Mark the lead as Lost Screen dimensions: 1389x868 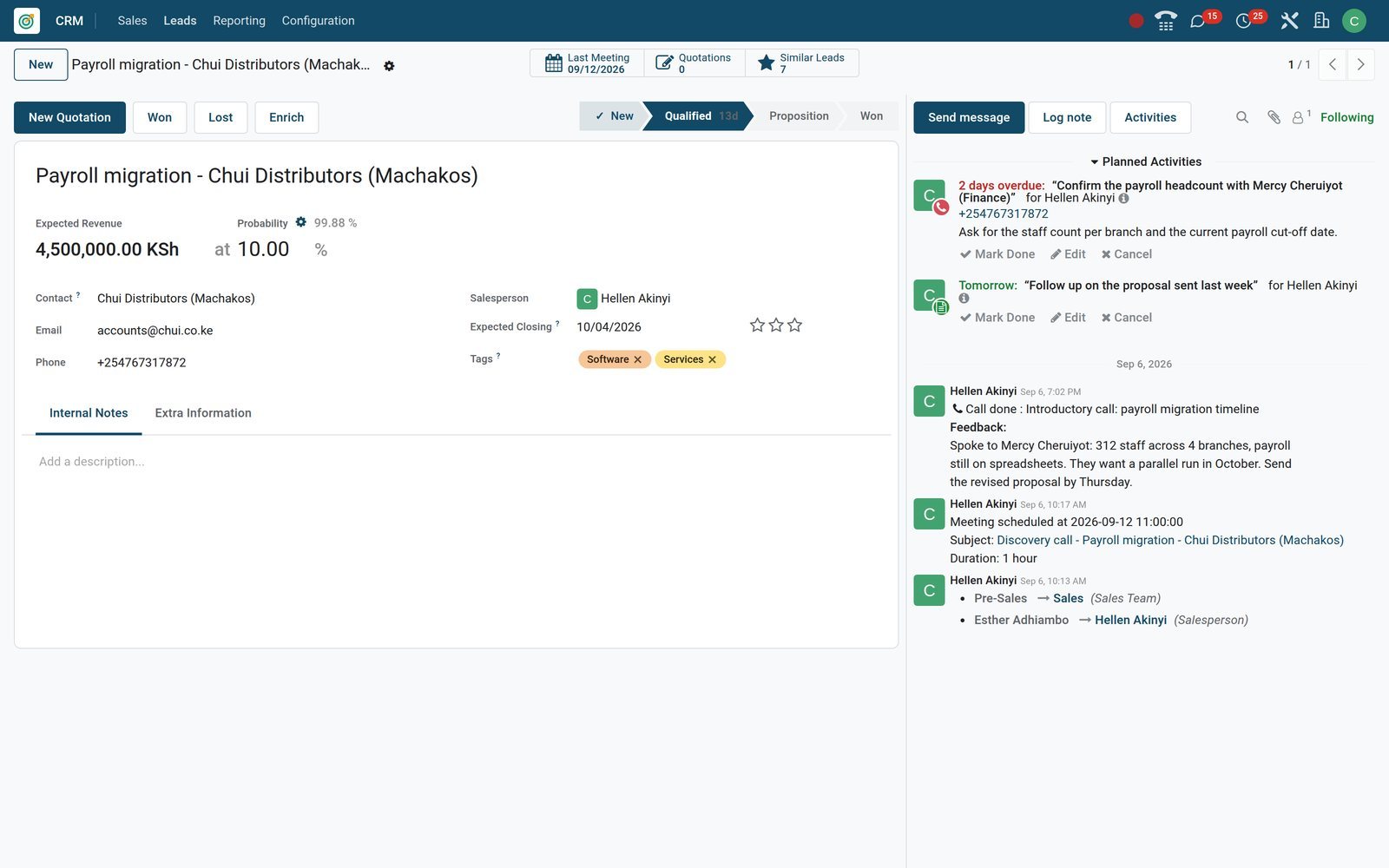coord(221,117)
